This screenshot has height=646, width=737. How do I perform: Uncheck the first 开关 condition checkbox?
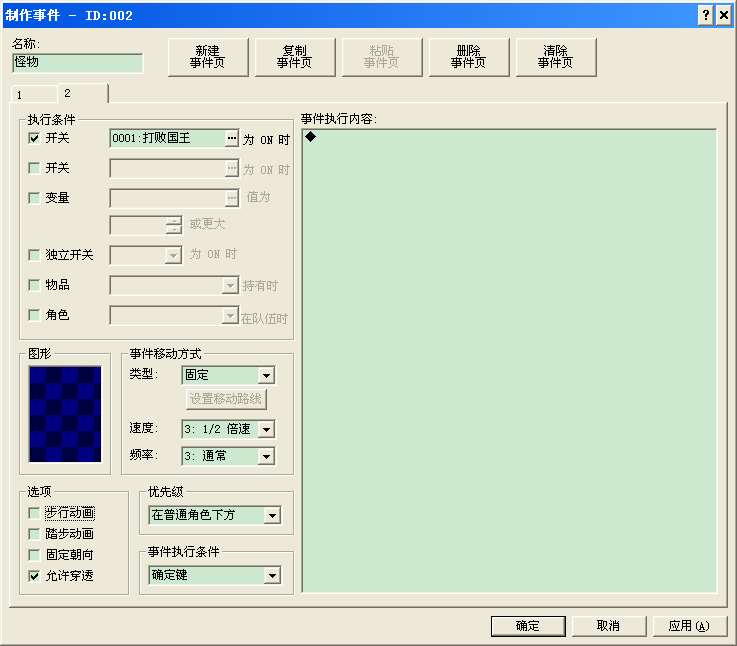tap(34, 138)
